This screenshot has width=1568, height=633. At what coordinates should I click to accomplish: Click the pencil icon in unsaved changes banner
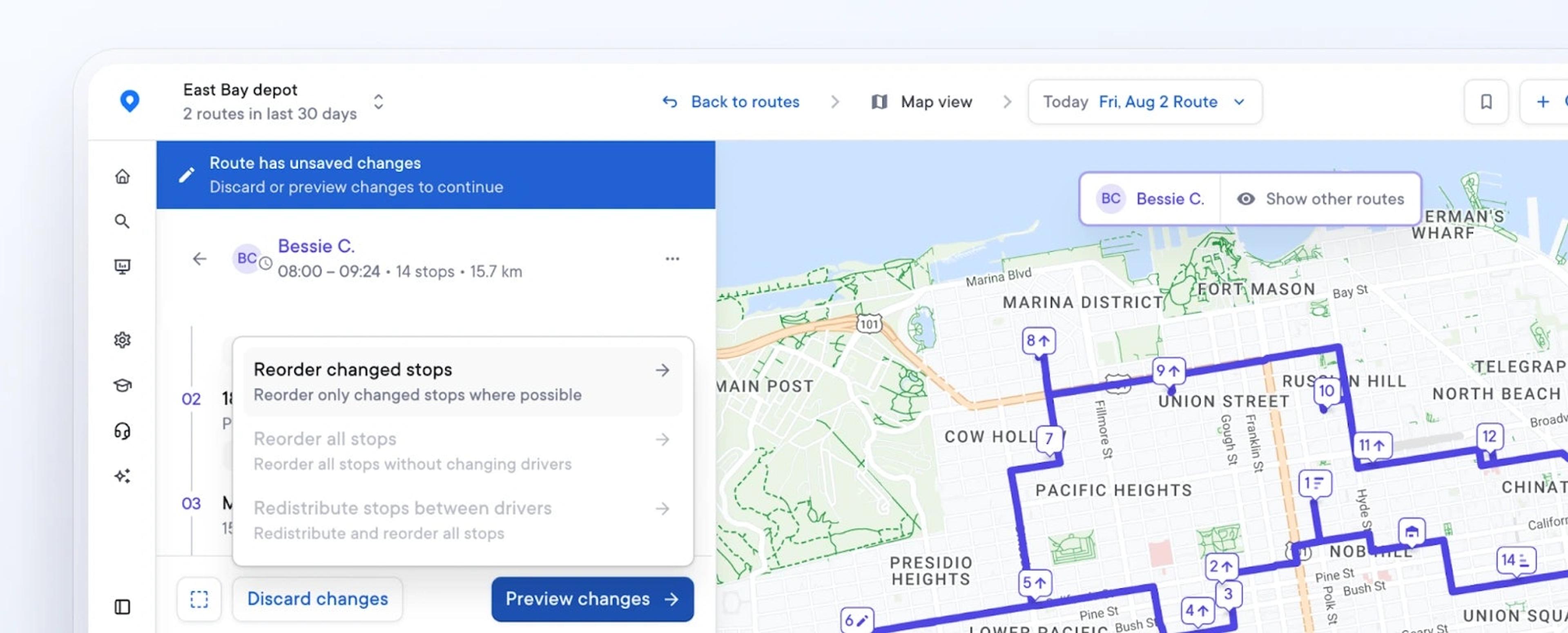click(x=186, y=175)
